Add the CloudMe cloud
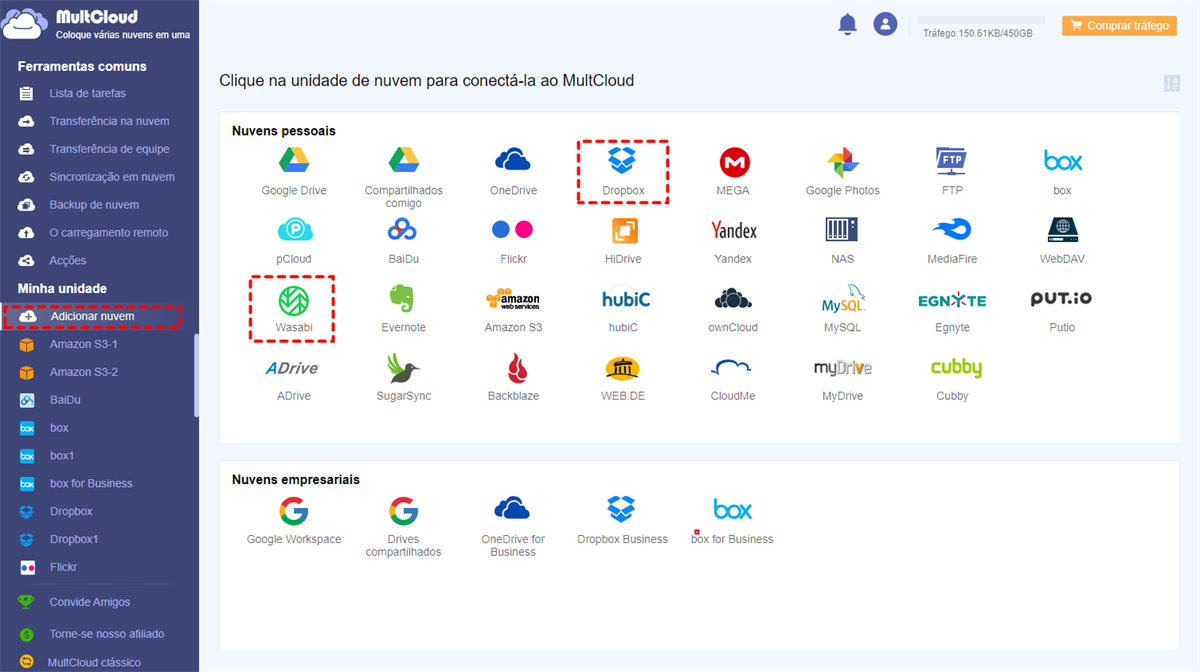Screen dimensions: 1200x672 (x=732, y=368)
